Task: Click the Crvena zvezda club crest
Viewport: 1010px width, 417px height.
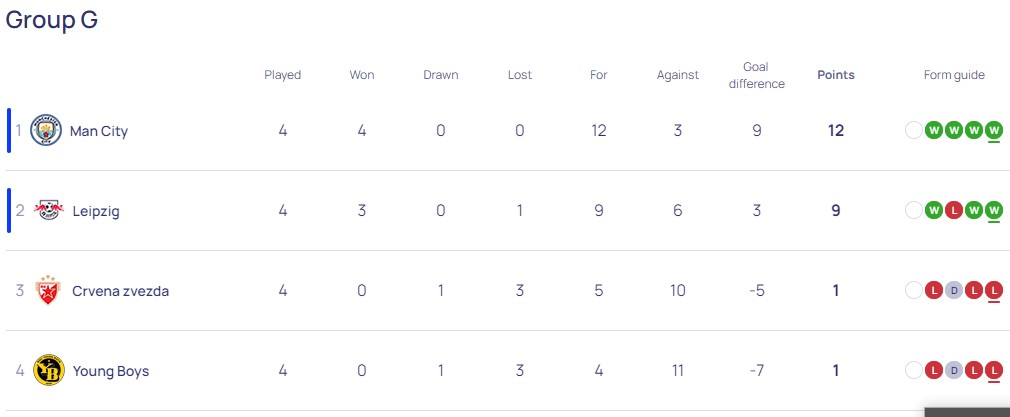Action: tap(48, 290)
